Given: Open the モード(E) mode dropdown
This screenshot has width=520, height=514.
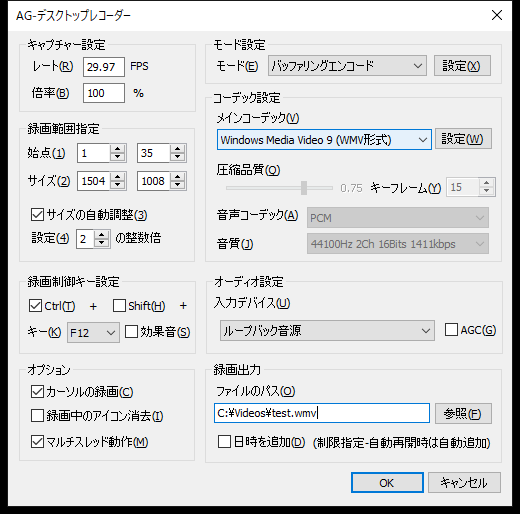Looking at the screenshot, I should tap(347, 66).
